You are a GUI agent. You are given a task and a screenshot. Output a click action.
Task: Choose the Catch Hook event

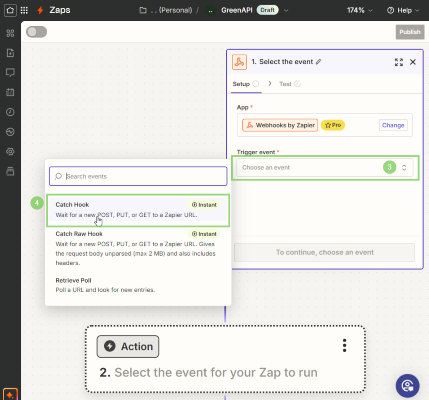click(138, 210)
